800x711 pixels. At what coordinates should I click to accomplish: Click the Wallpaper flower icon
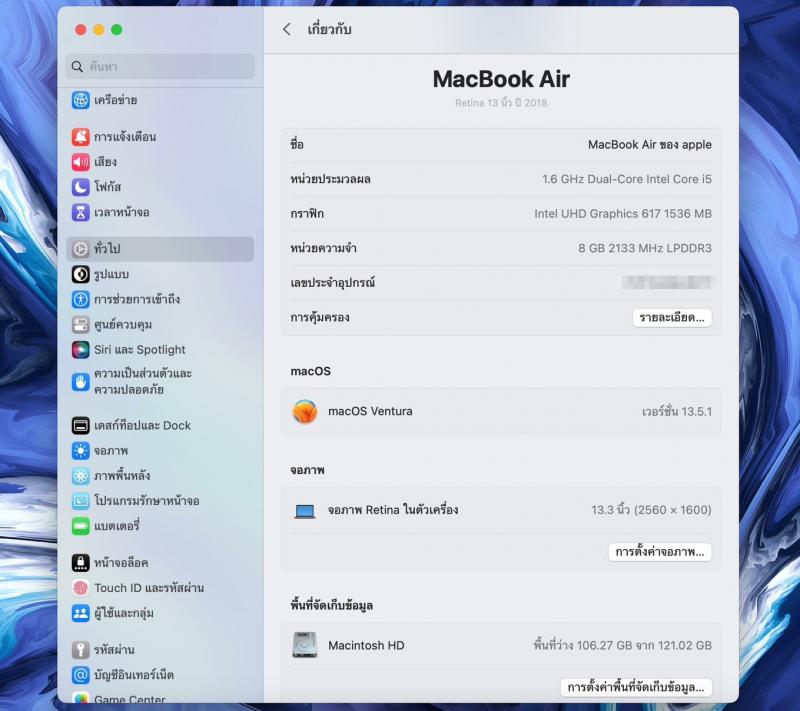click(x=81, y=476)
